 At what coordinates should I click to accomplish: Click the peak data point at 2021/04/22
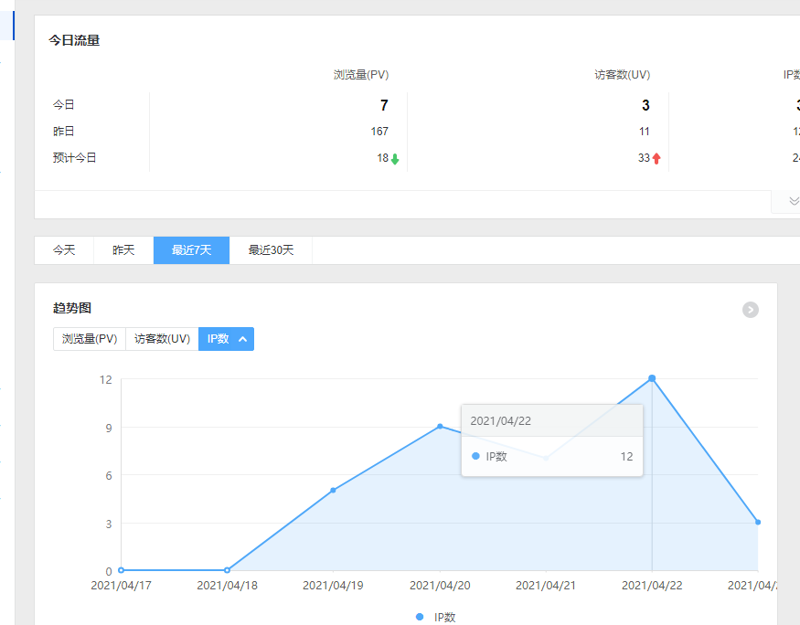652,378
